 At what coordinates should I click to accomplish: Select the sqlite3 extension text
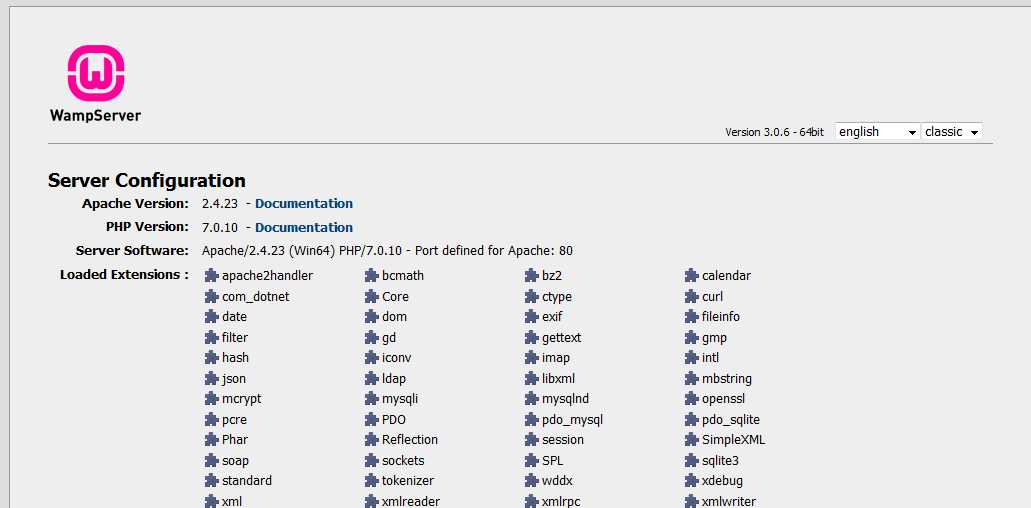[720, 461]
